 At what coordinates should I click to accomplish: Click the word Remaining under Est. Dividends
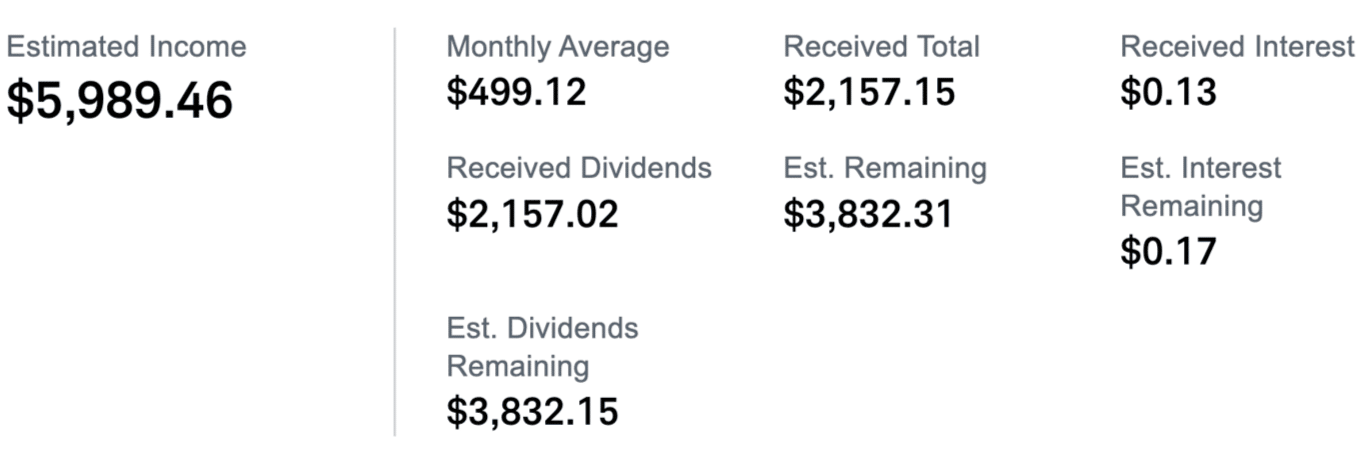(x=518, y=367)
